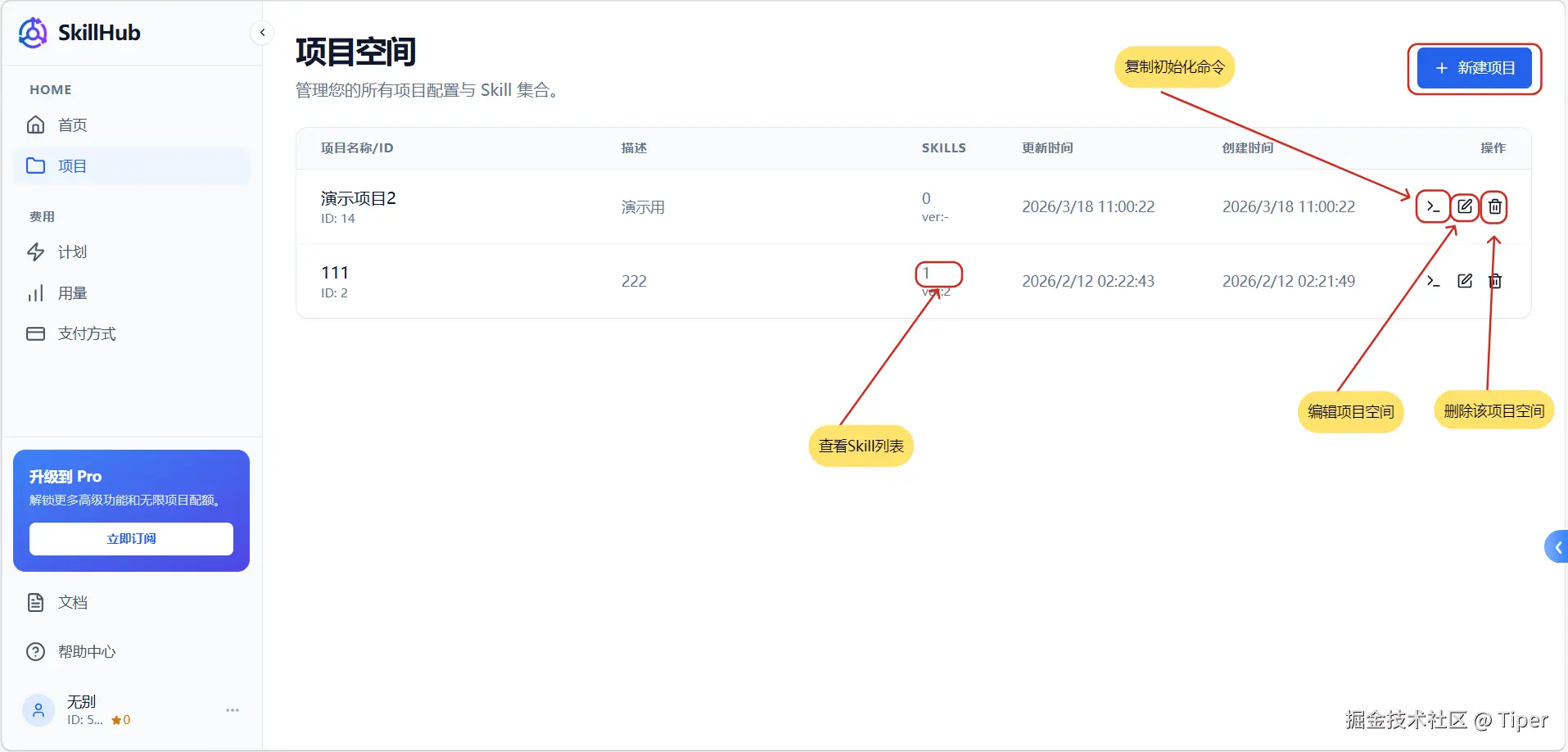Click the 新建项目 button
This screenshot has width=1568, height=752.
click(x=1475, y=68)
